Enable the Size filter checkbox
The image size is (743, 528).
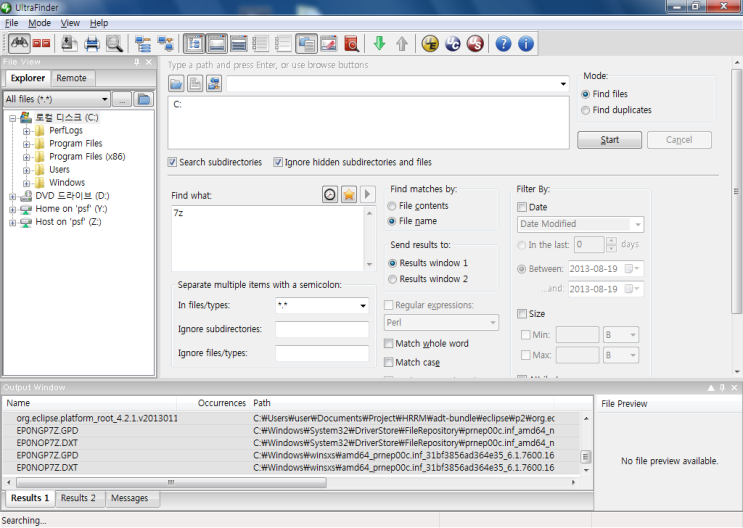point(522,314)
